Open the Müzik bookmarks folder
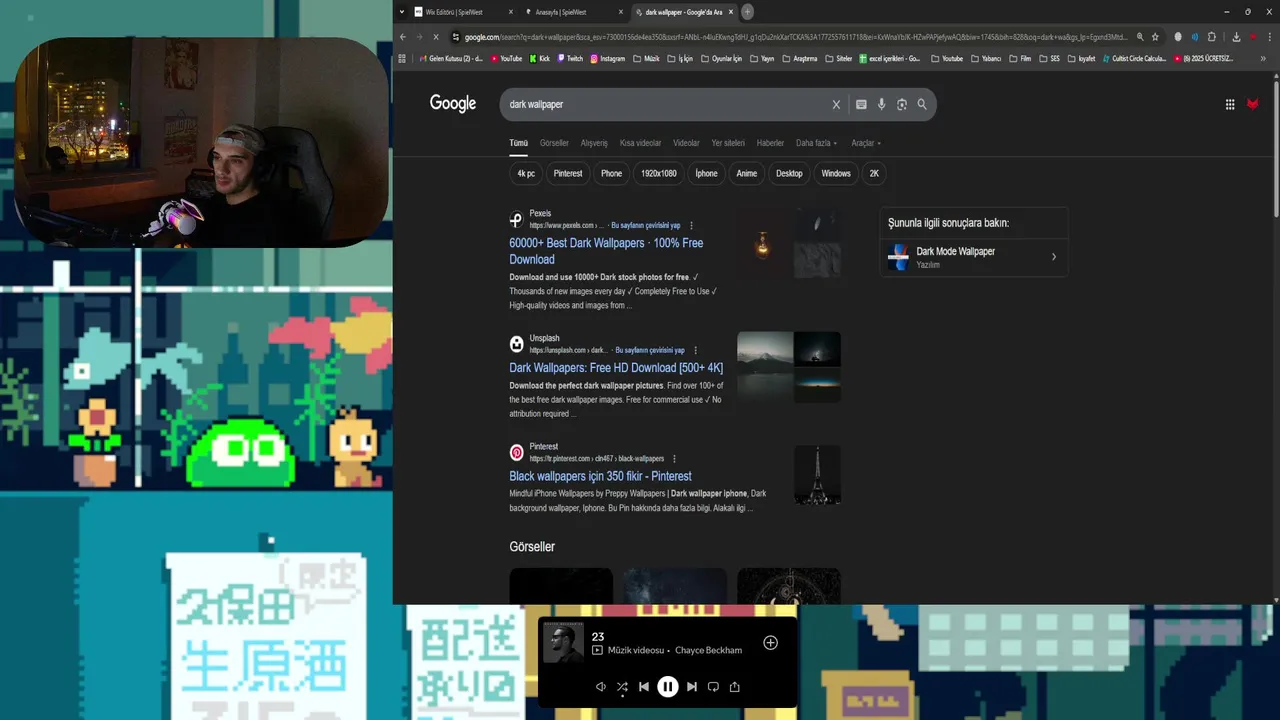The image size is (1280, 720). tap(646, 59)
